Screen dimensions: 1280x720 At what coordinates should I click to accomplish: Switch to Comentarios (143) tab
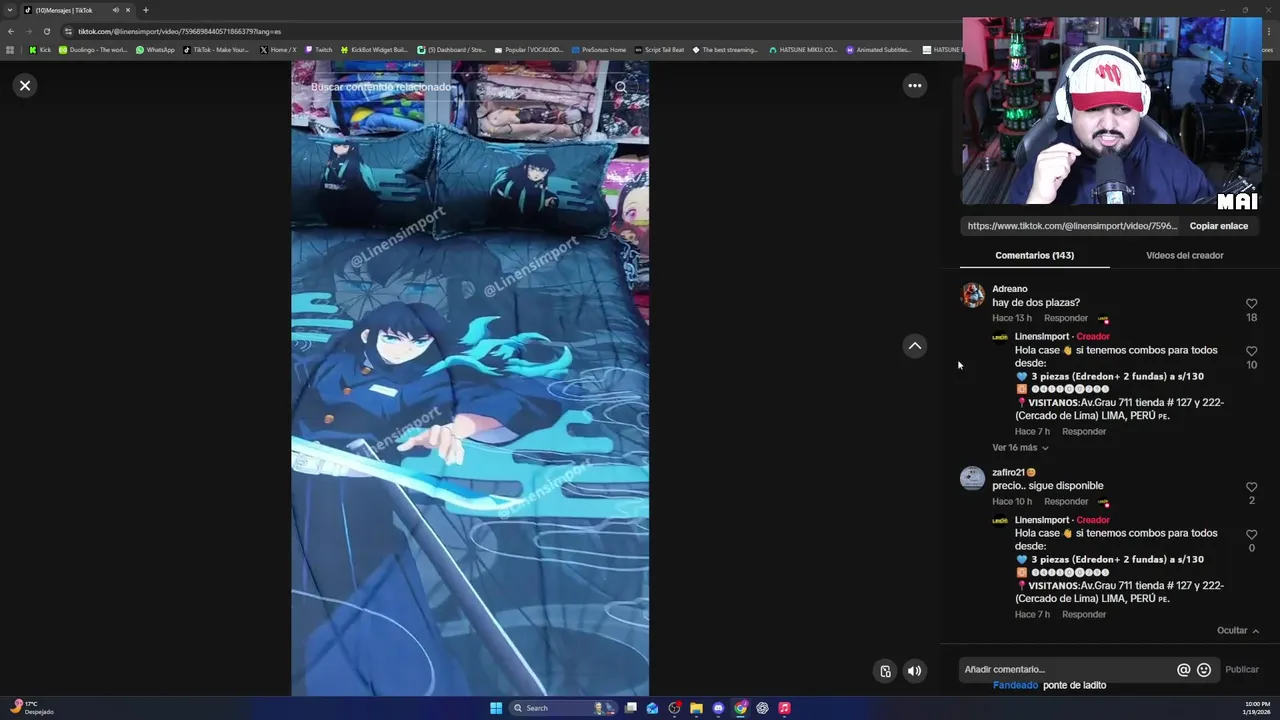[x=1034, y=255]
